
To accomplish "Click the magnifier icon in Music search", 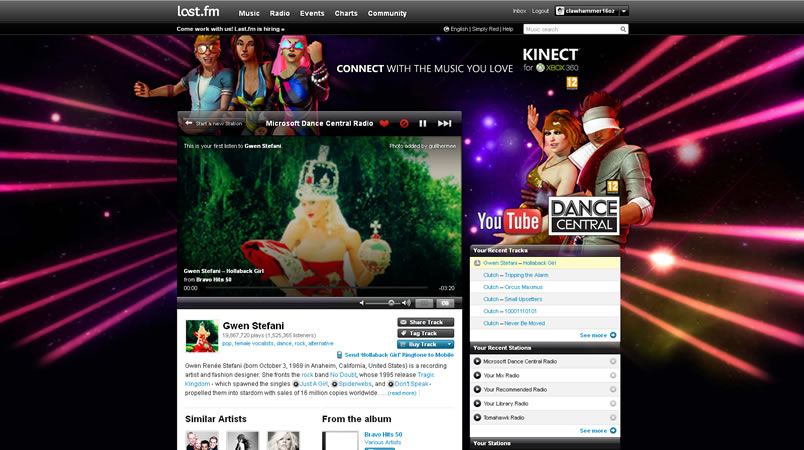I will tap(624, 29).
